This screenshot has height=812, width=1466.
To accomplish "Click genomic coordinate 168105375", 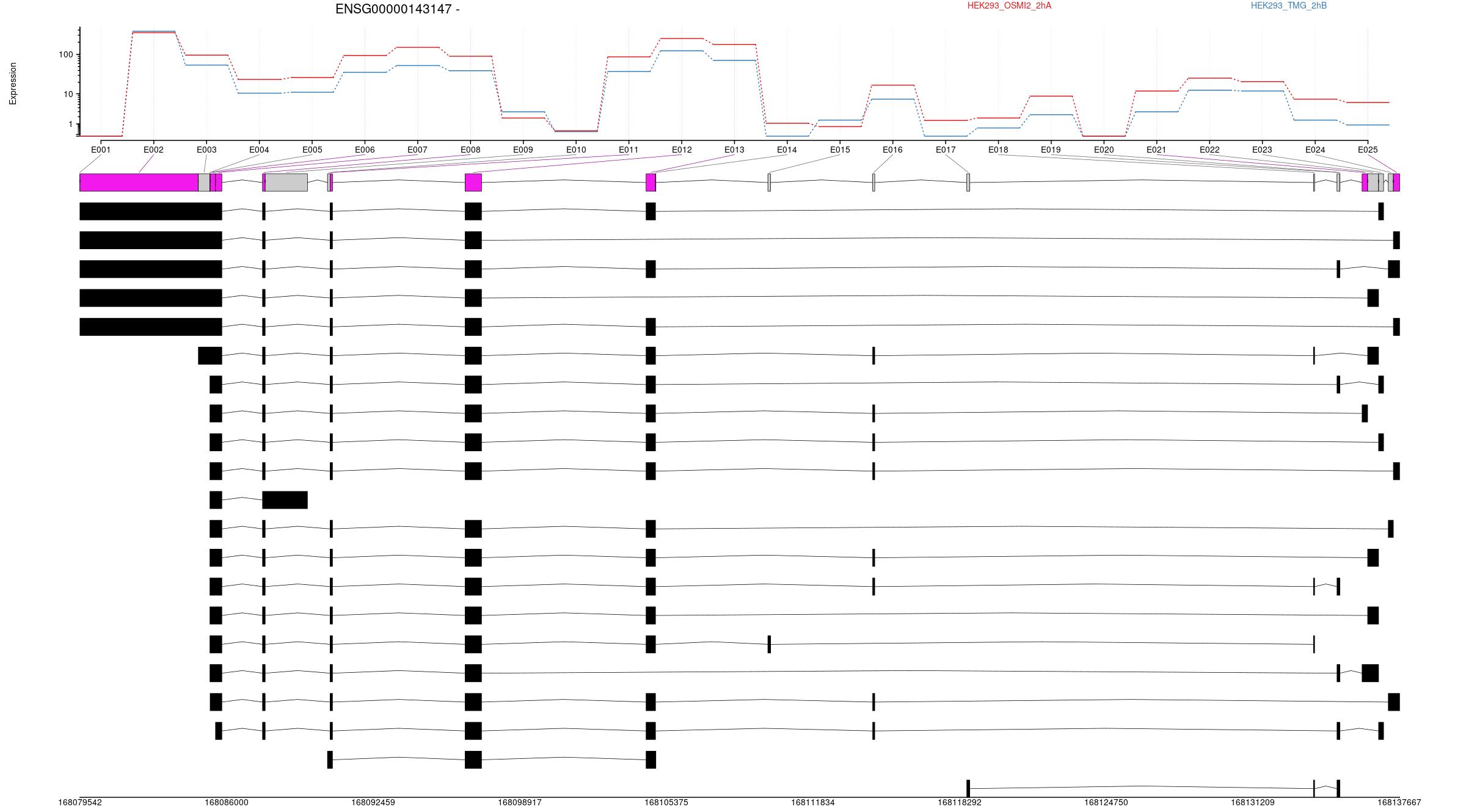I will [x=666, y=802].
